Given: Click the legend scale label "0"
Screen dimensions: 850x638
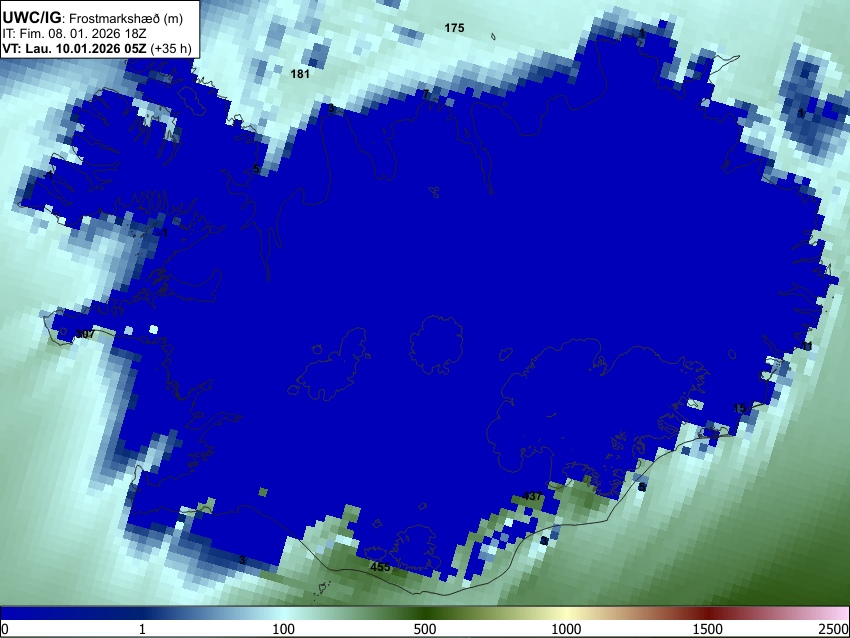Looking at the screenshot, I should tap(5, 629).
